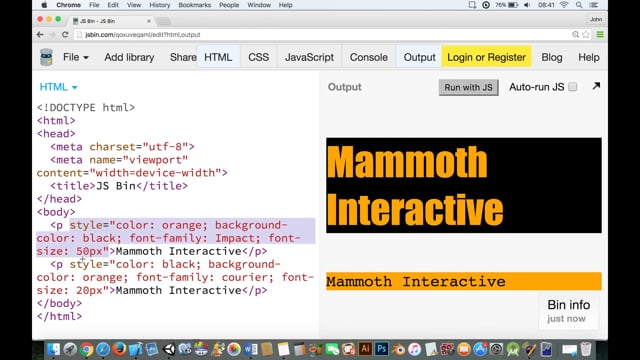Open the Trash in the dock
The image size is (640, 360).
pyautogui.click(x=586, y=349)
